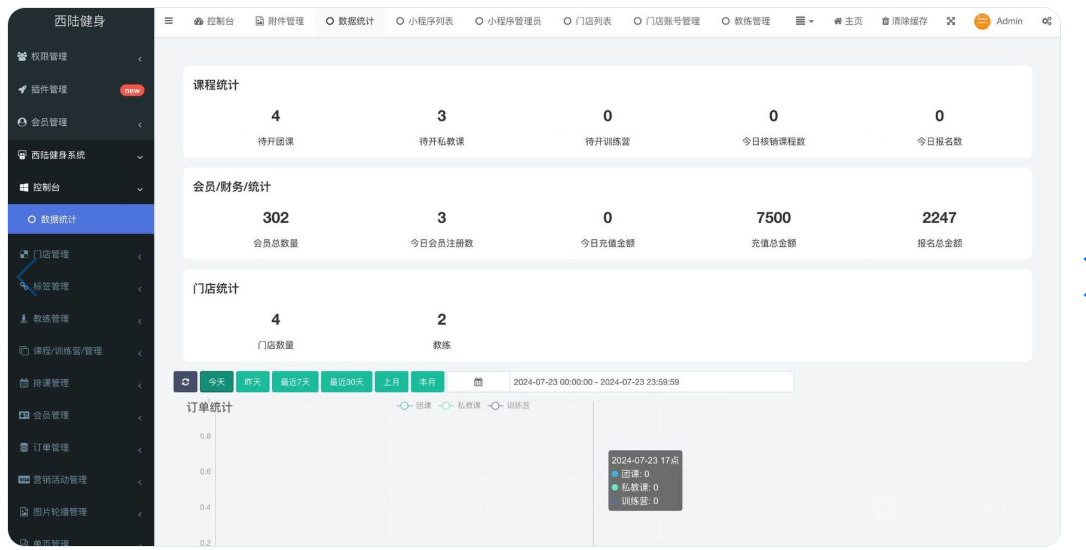
Task: Select 数据统计 in the sidebar
Action: (x=81, y=220)
